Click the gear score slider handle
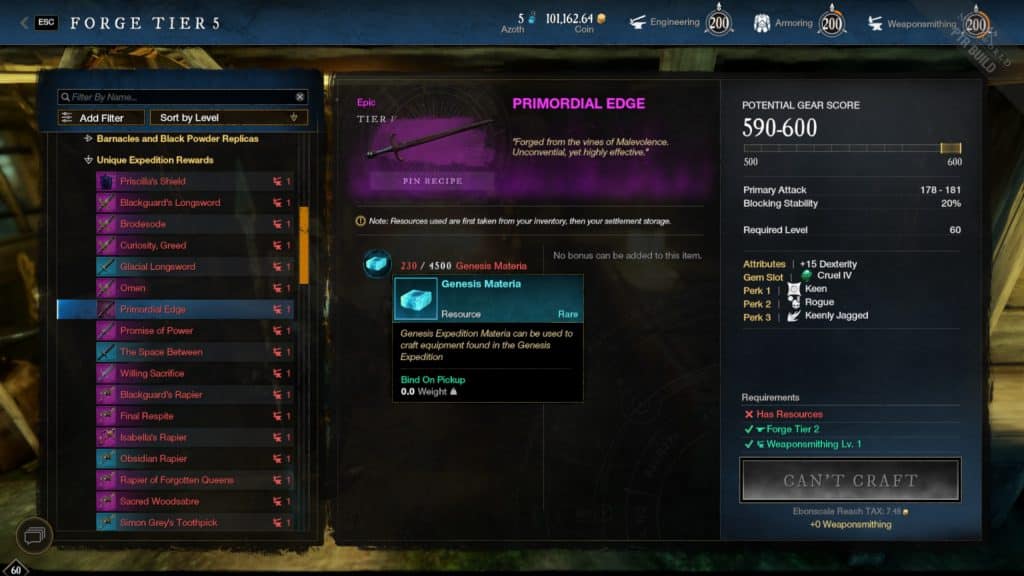This screenshot has height=576, width=1024. [950, 148]
